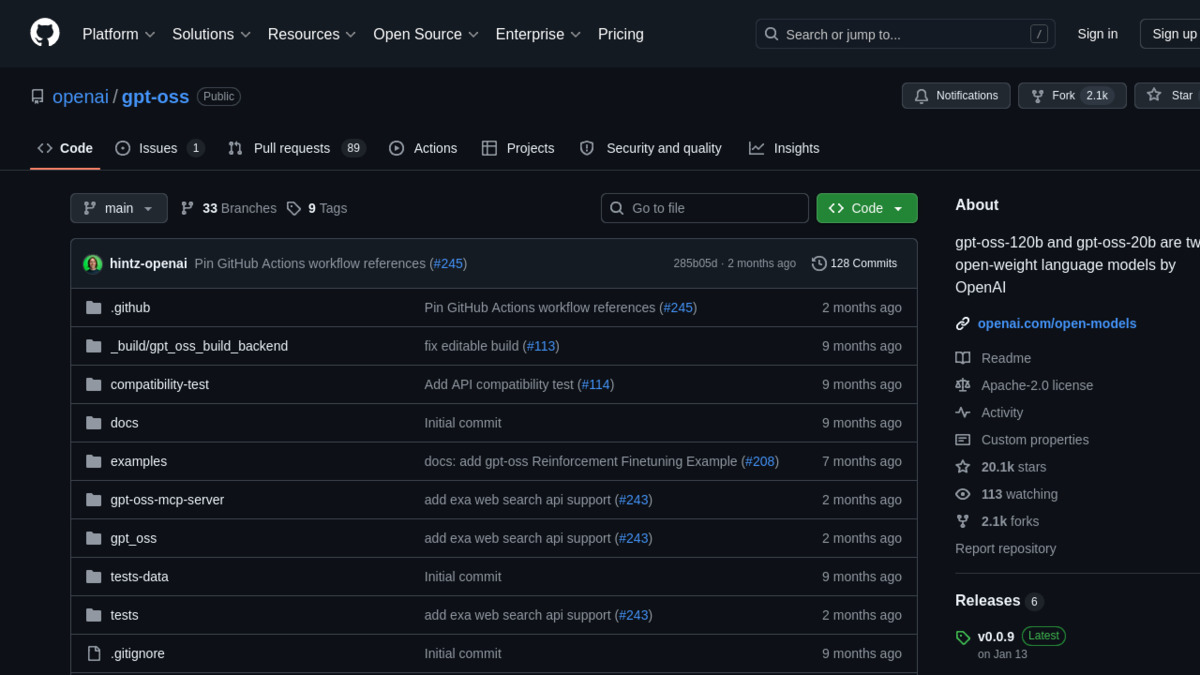Switch to the Insights tab

[784, 148]
